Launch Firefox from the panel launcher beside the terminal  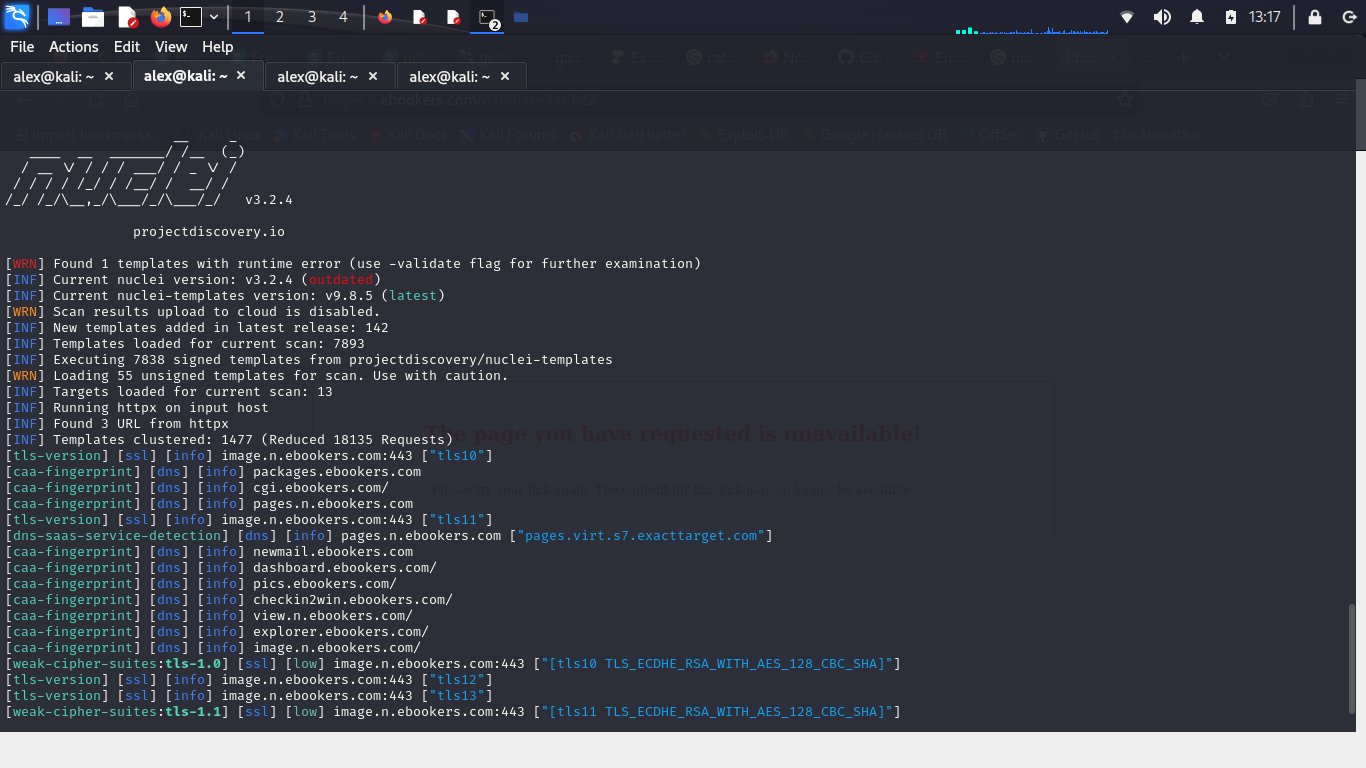(x=160, y=17)
